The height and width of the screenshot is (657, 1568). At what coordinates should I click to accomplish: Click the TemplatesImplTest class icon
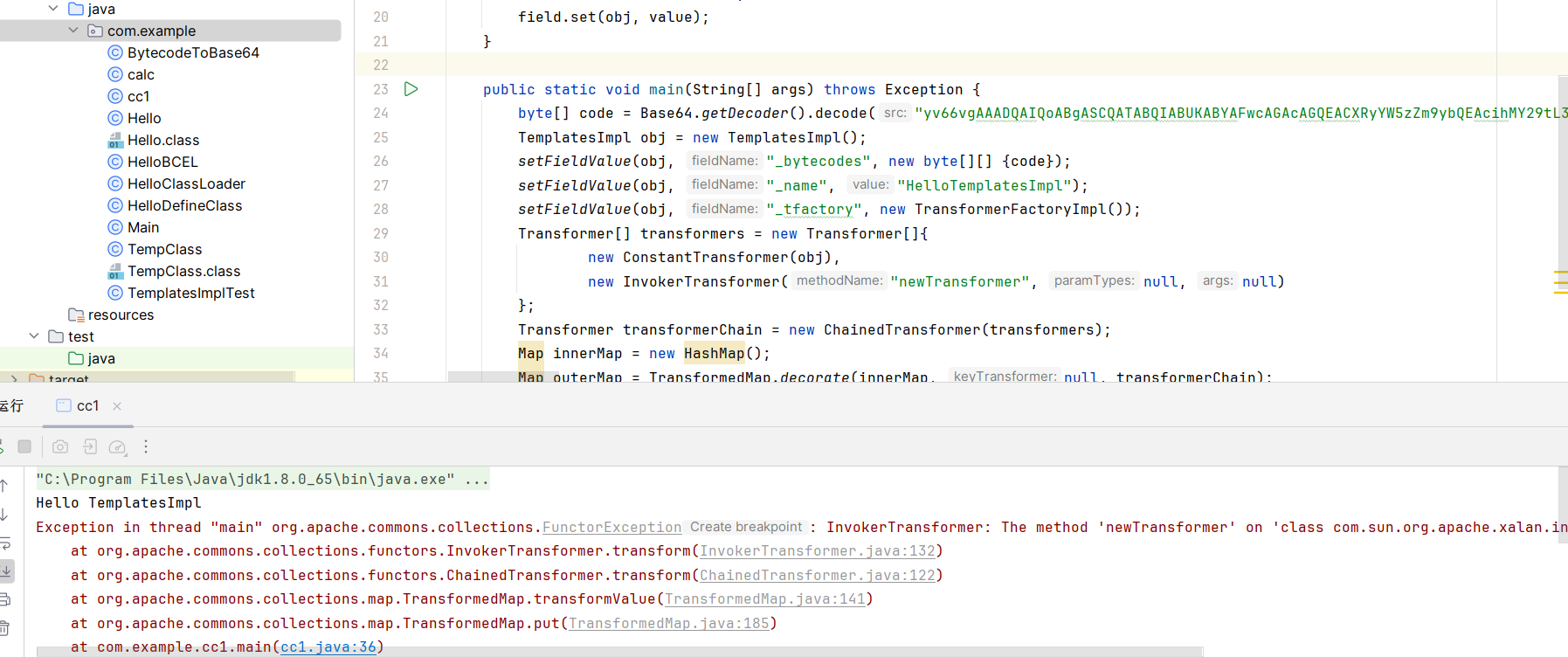[115, 293]
